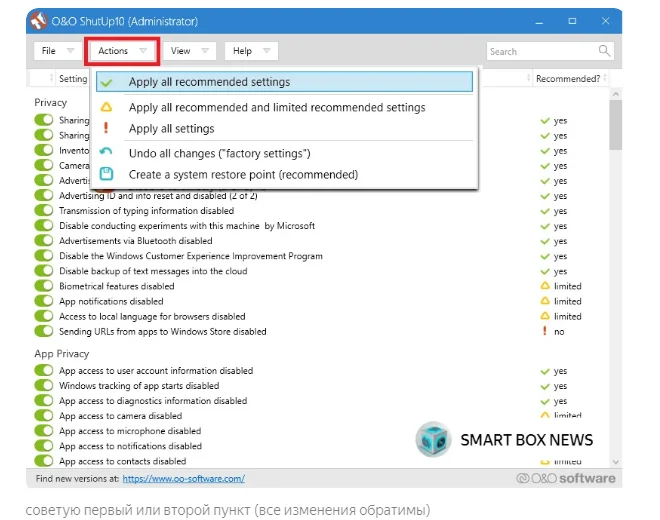Click yellow triangle beside App notifications 'limited'
This screenshot has width=660, height=520.
pos(545,301)
